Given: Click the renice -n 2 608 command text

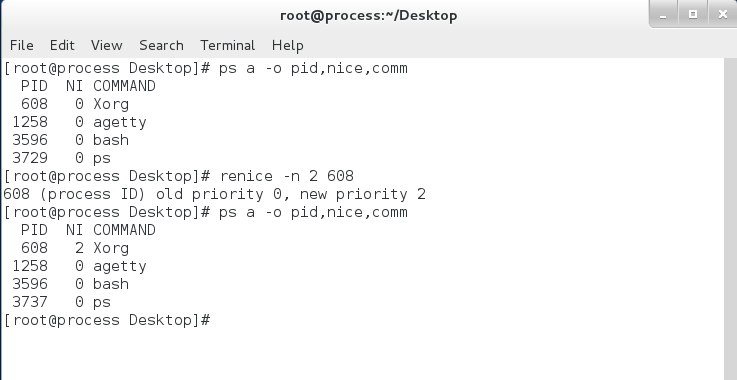Looking at the screenshot, I should [287, 176].
